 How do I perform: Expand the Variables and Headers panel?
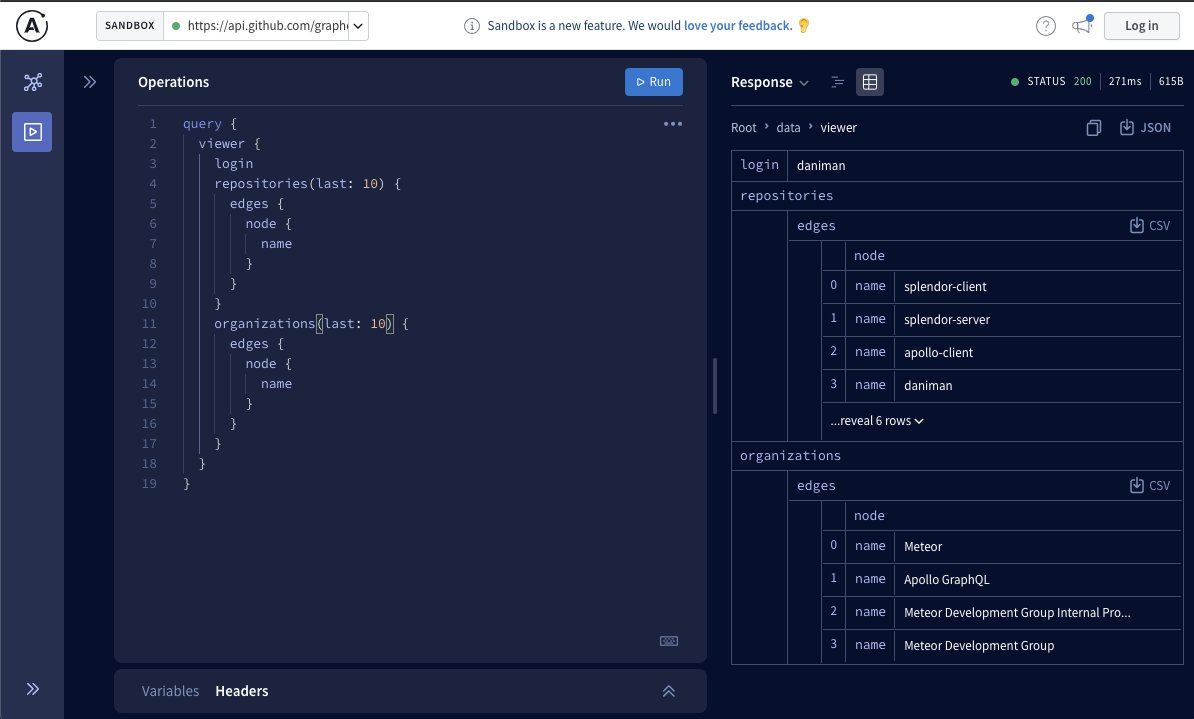click(669, 692)
